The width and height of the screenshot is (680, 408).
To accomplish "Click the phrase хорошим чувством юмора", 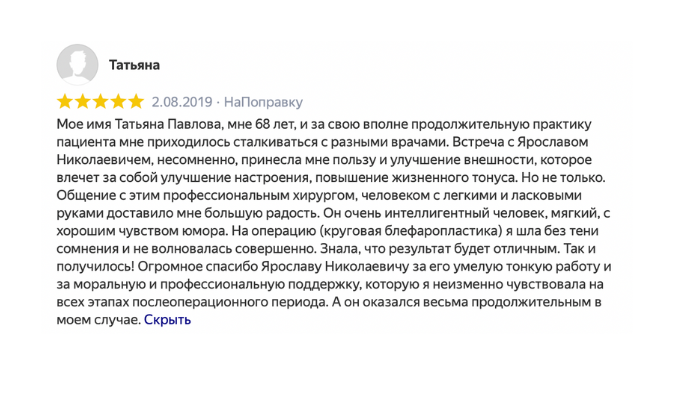I will pos(141,231).
